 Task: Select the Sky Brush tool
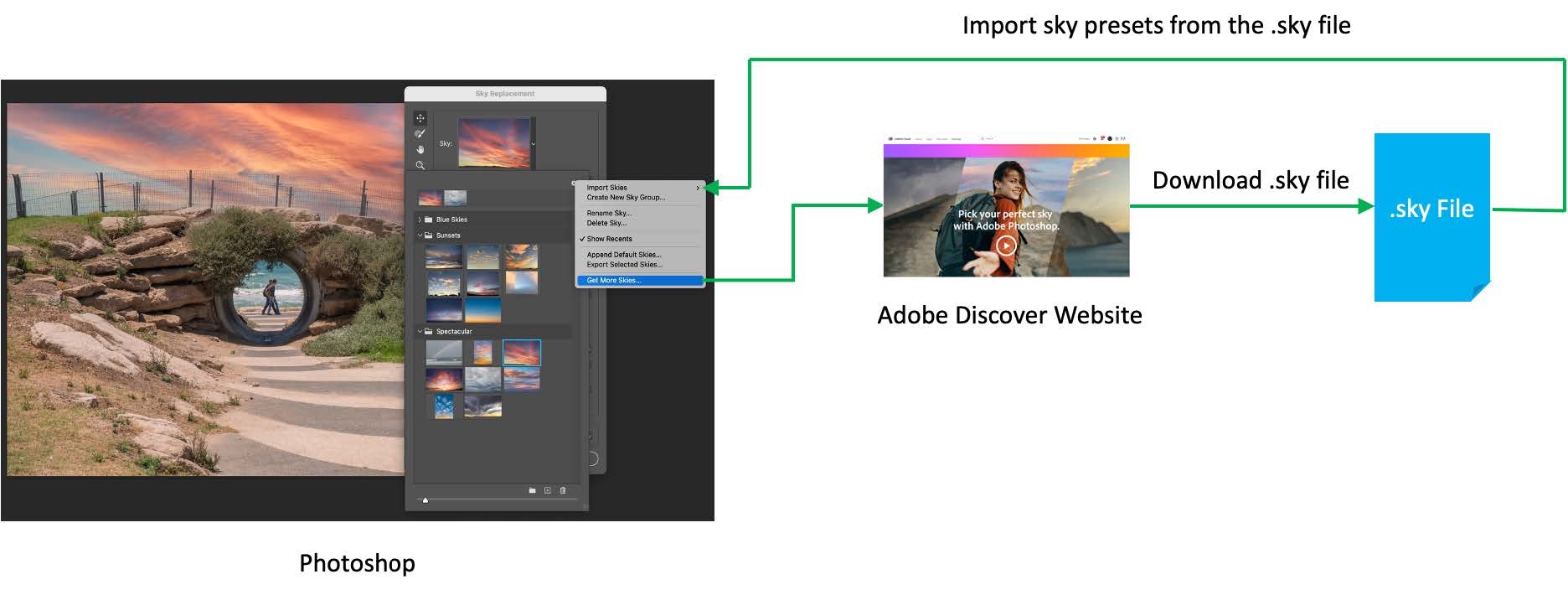420,134
